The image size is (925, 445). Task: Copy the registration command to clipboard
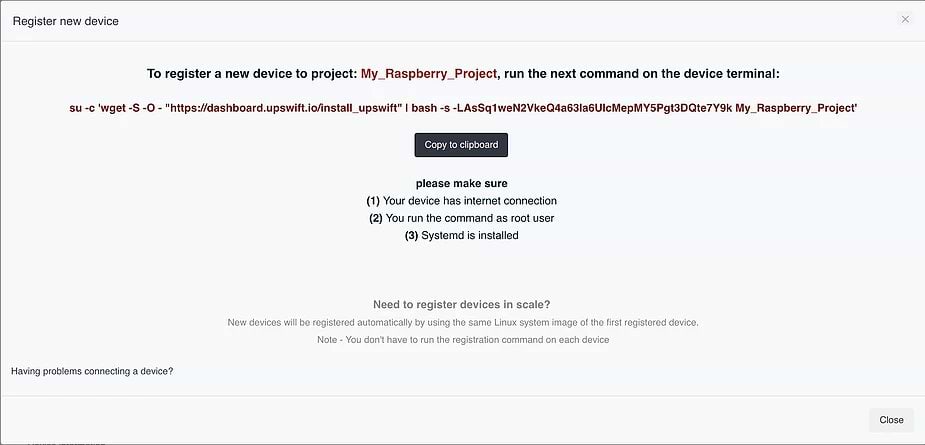click(461, 145)
